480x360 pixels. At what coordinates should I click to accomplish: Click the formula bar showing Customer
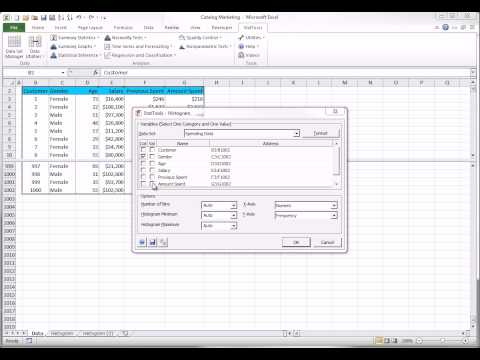(286, 72)
